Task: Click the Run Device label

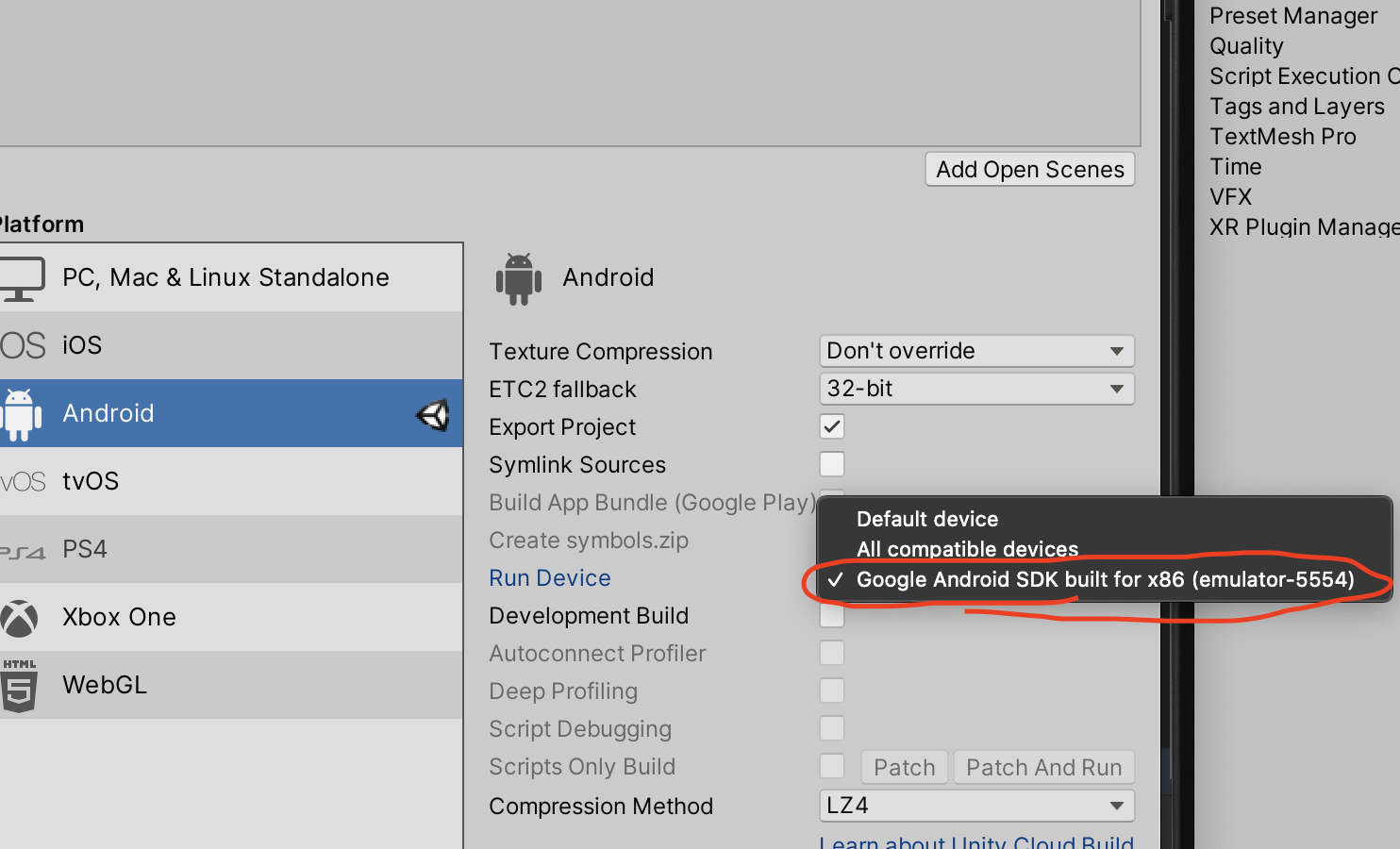Action: coord(550,578)
